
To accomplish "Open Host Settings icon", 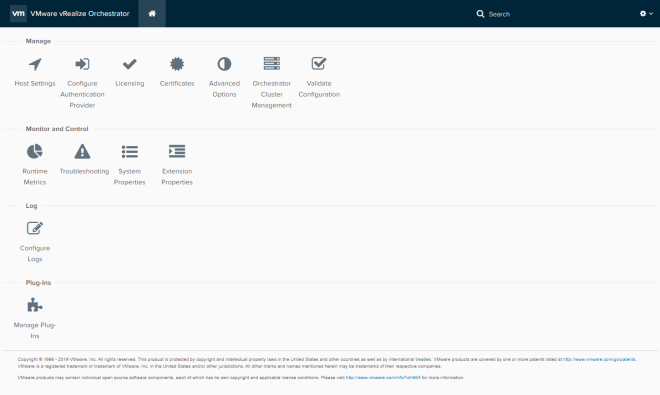I will coord(35,64).
